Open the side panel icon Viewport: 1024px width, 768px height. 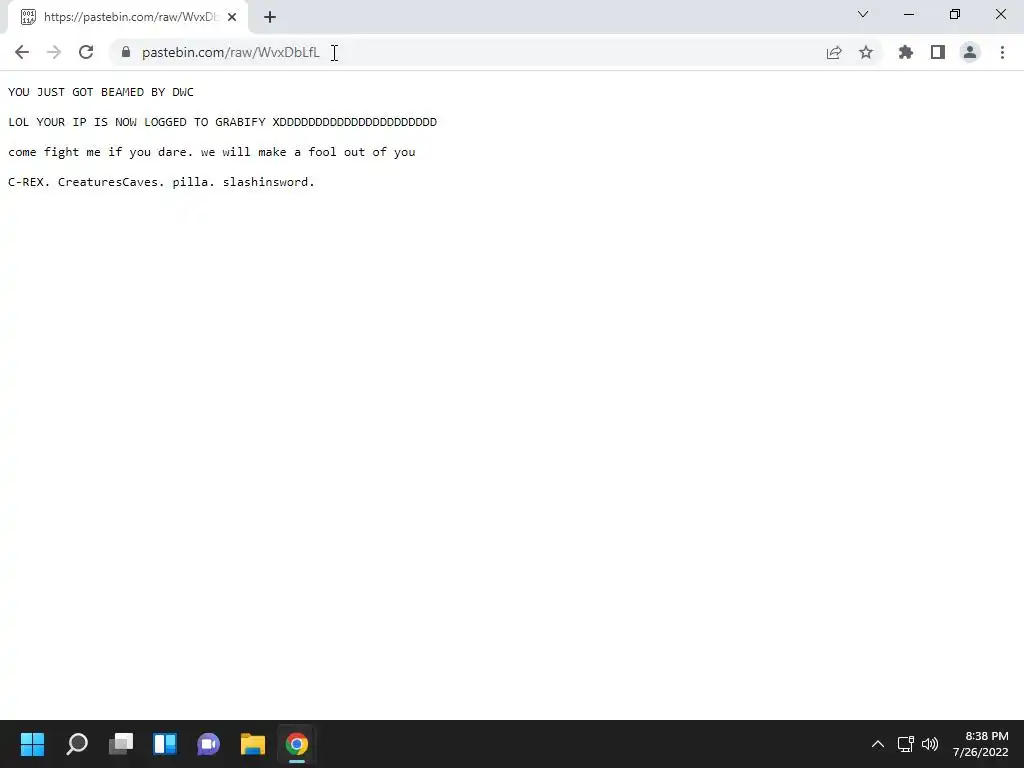(x=938, y=52)
